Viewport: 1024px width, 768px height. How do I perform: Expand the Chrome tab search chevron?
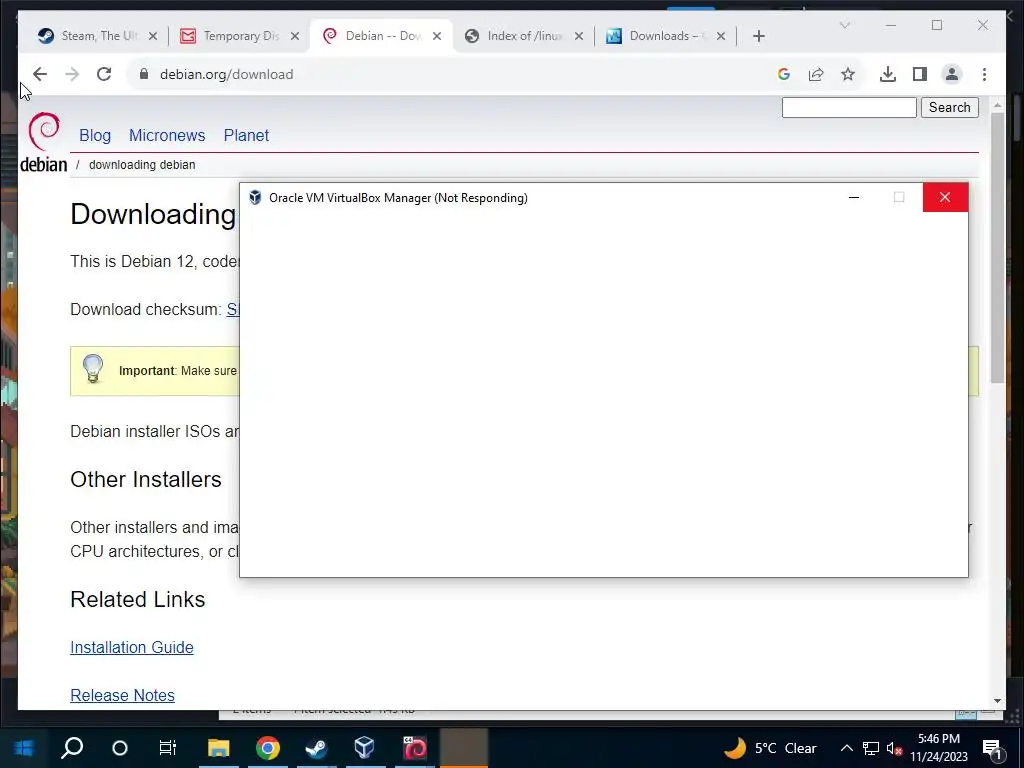click(x=844, y=25)
